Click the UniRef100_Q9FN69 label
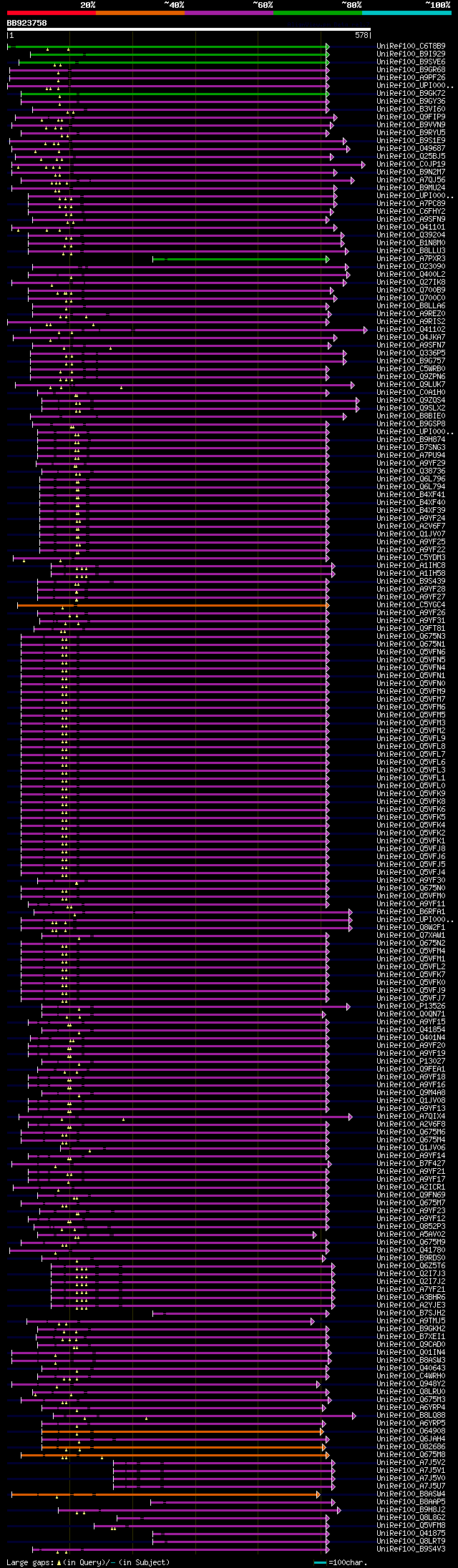 (411, 1195)
